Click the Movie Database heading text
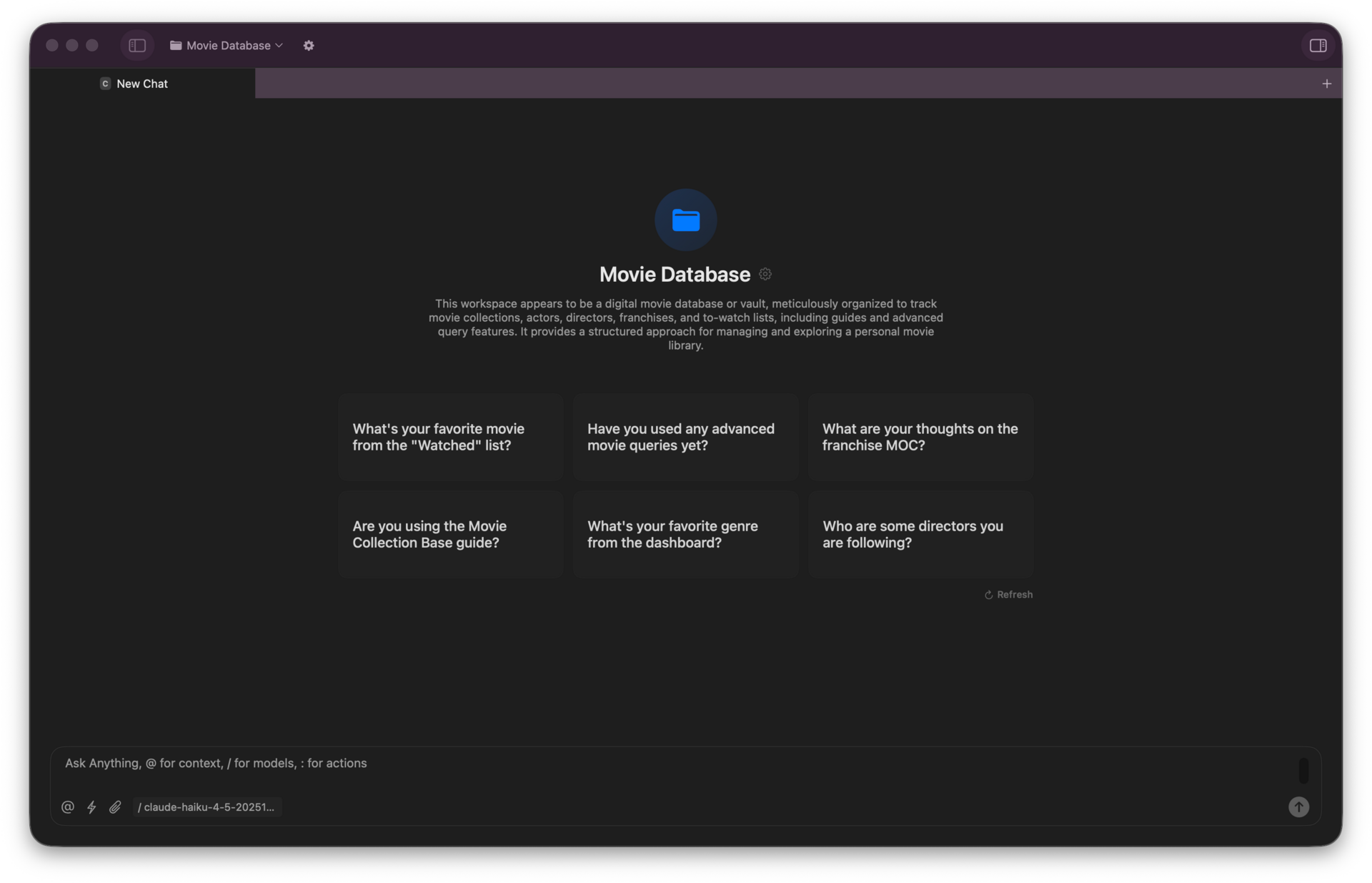Viewport: 1372px width, 883px height. coord(675,275)
